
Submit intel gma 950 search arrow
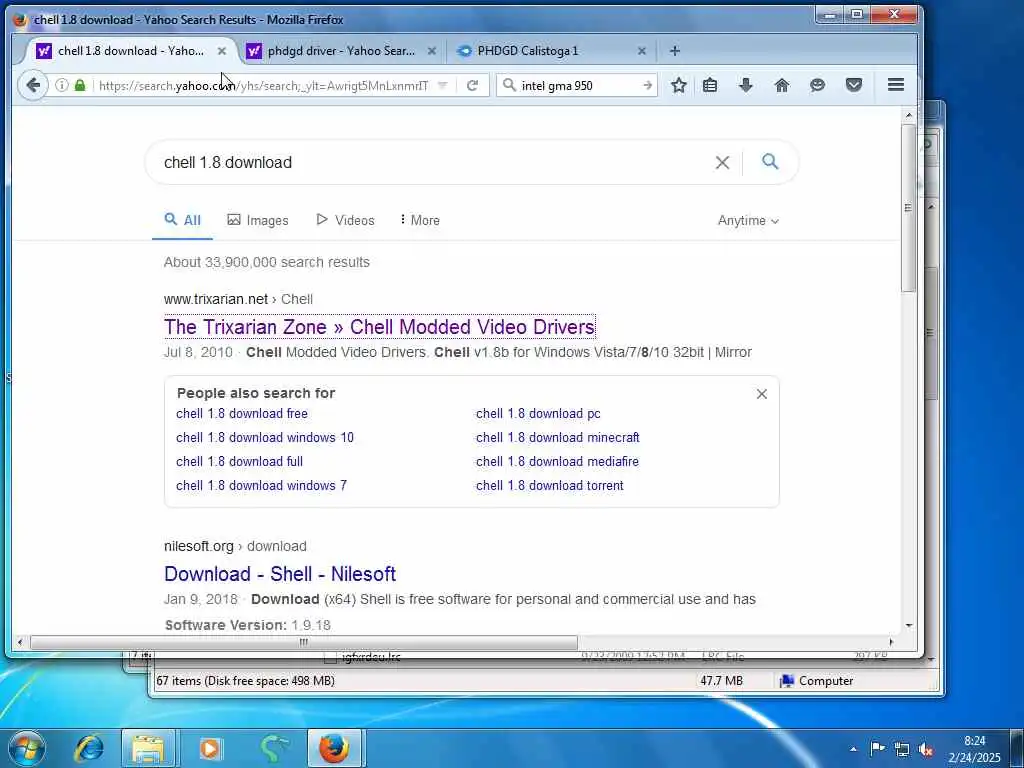(647, 86)
